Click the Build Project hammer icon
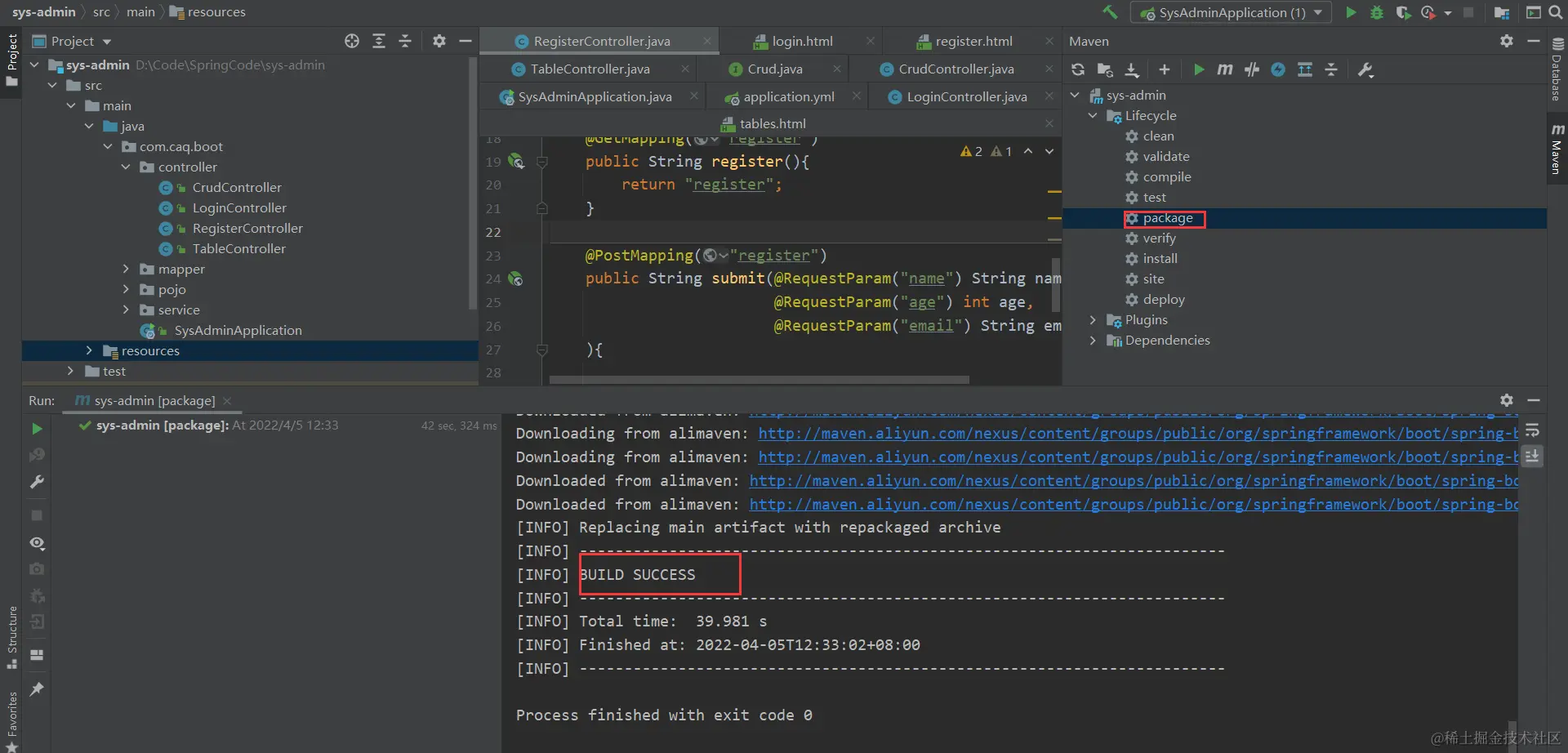 click(x=1110, y=12)
